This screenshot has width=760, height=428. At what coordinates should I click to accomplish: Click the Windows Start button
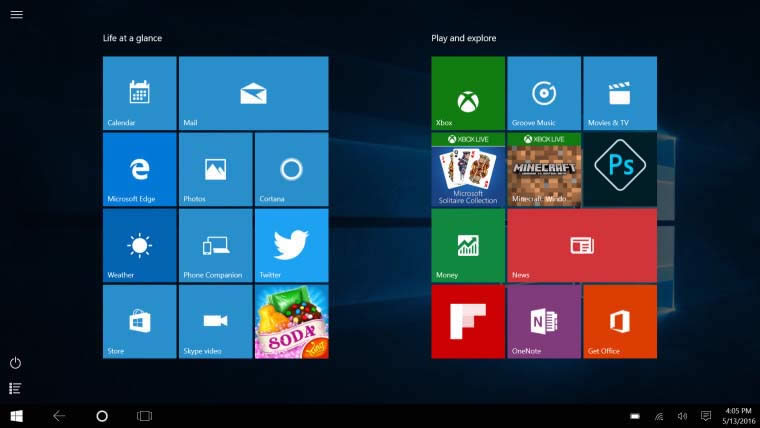tap(17, 415)
